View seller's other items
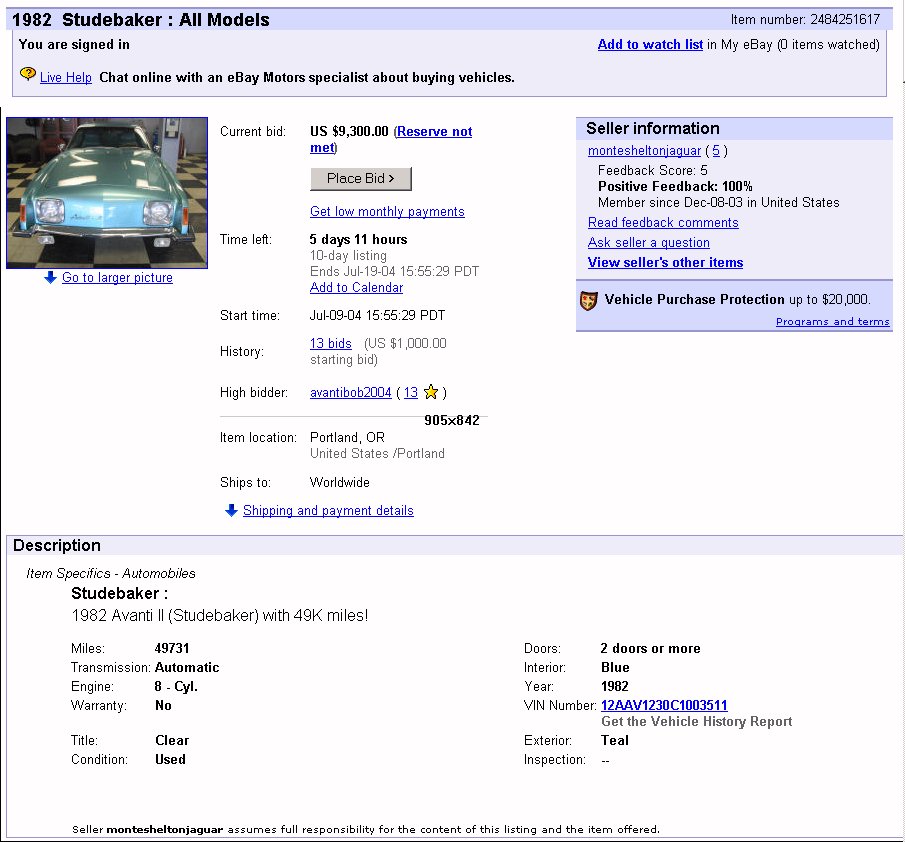 tap(665, 263)
